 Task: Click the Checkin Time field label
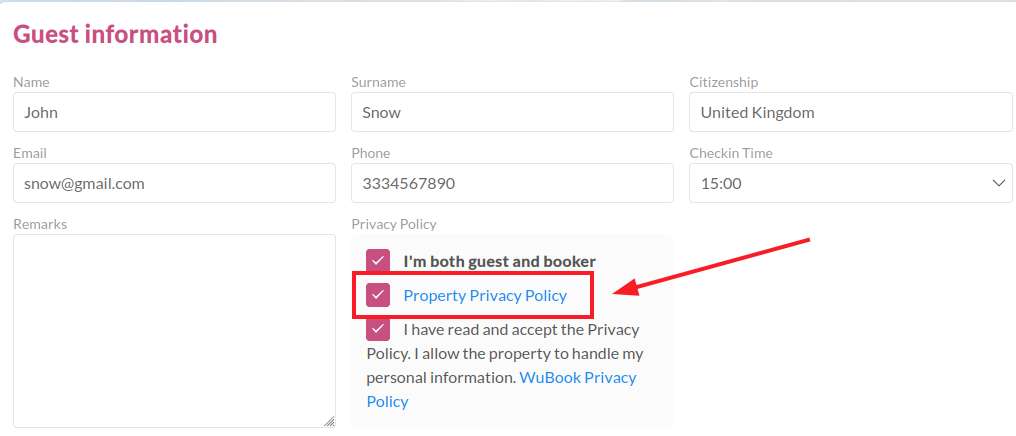(730, 153)
